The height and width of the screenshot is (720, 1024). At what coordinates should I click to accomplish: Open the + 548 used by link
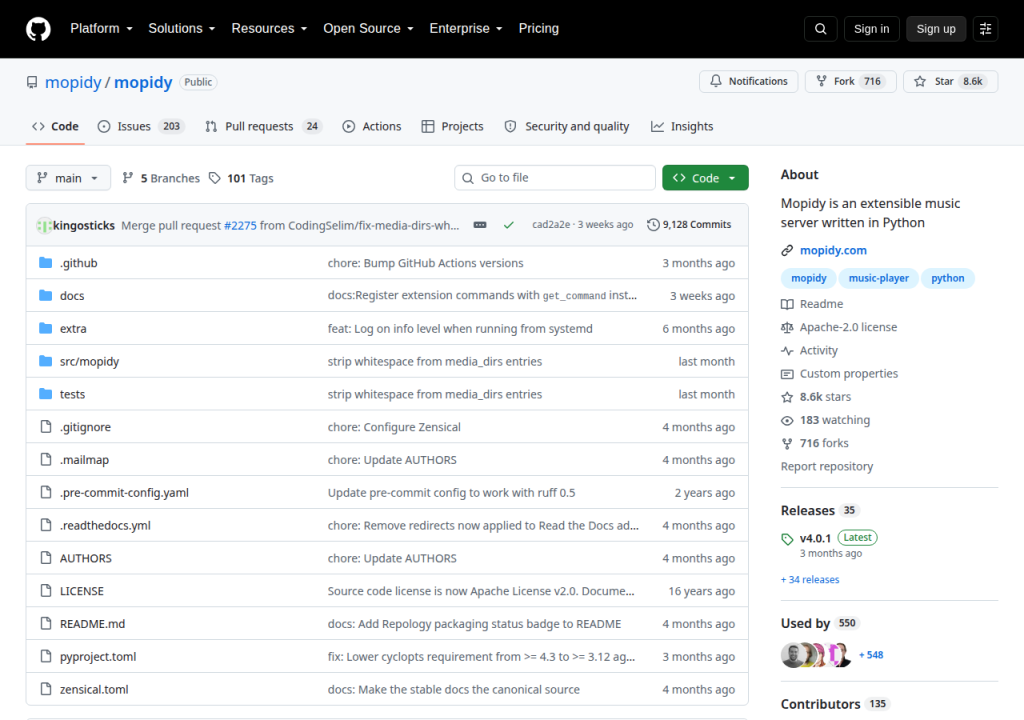point(871,655)
